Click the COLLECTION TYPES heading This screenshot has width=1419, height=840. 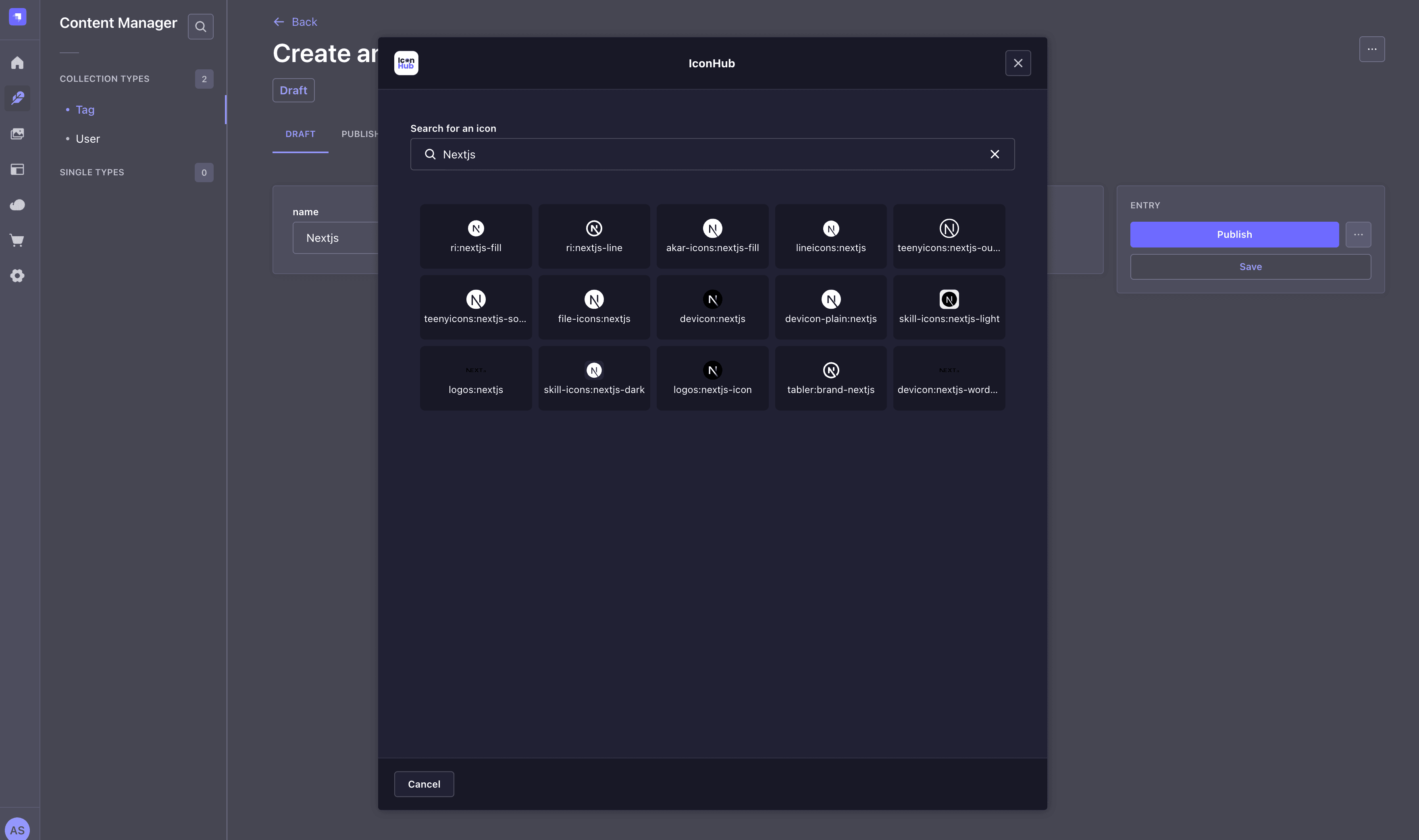(x=104, y=79)
